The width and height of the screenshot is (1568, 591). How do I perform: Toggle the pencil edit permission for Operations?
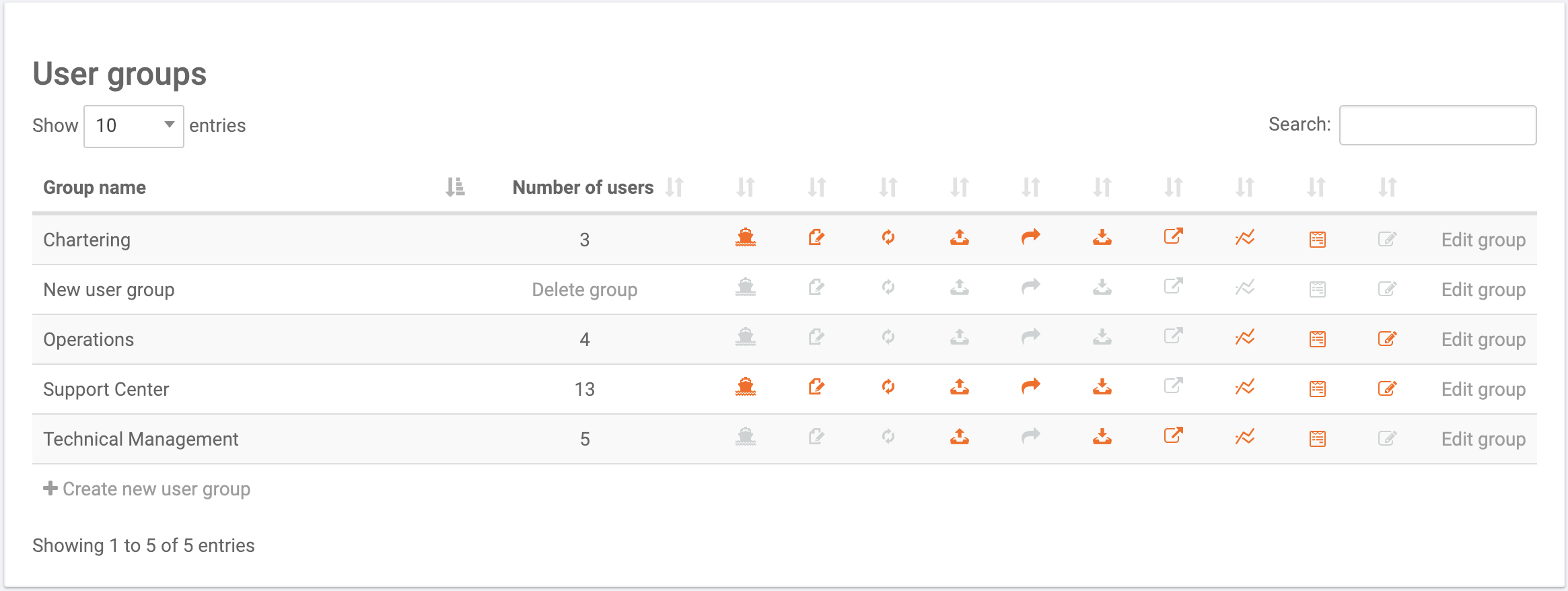pyautogui.click(x=1388, y=338)
